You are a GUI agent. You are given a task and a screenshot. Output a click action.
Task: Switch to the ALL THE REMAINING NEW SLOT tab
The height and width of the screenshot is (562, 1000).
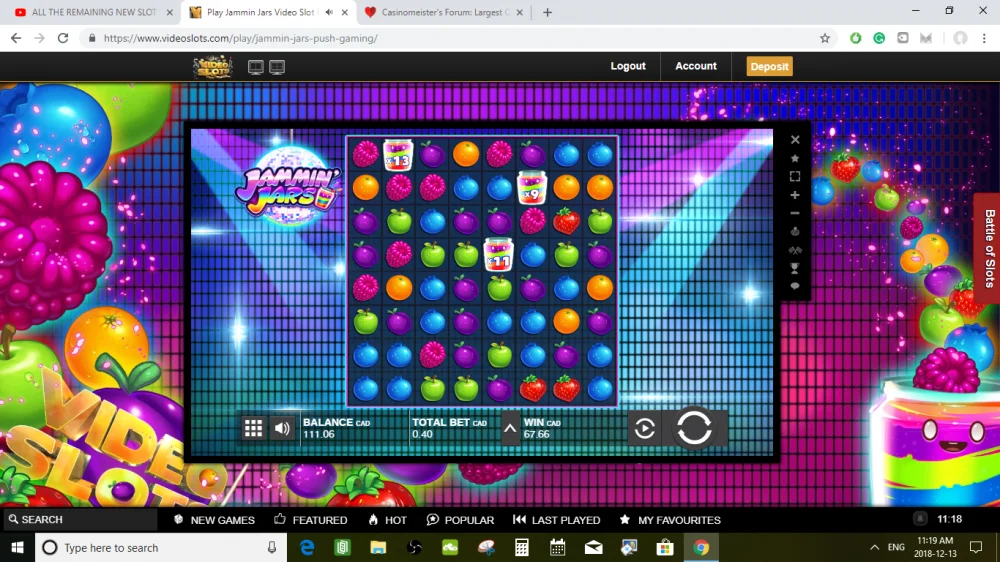(x=93, y=12)
